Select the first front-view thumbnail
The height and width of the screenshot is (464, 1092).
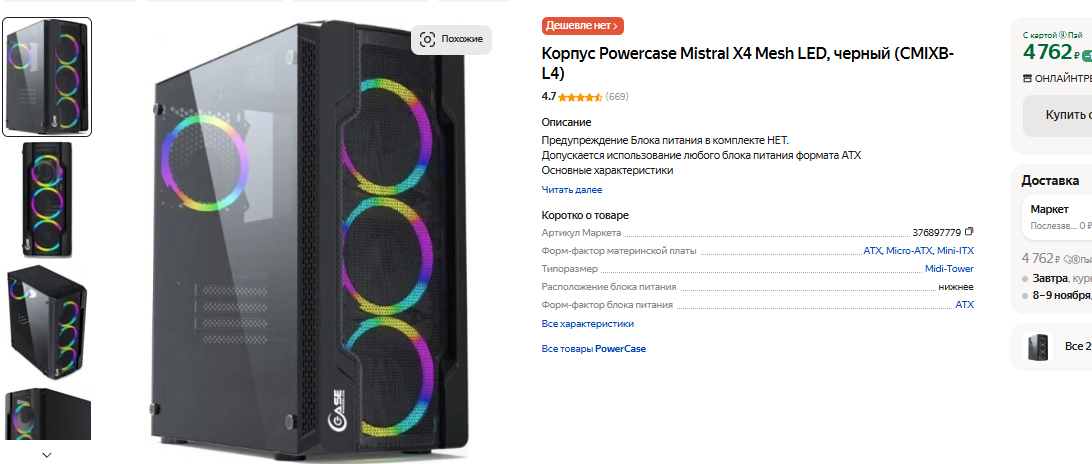tap(47, 77)
